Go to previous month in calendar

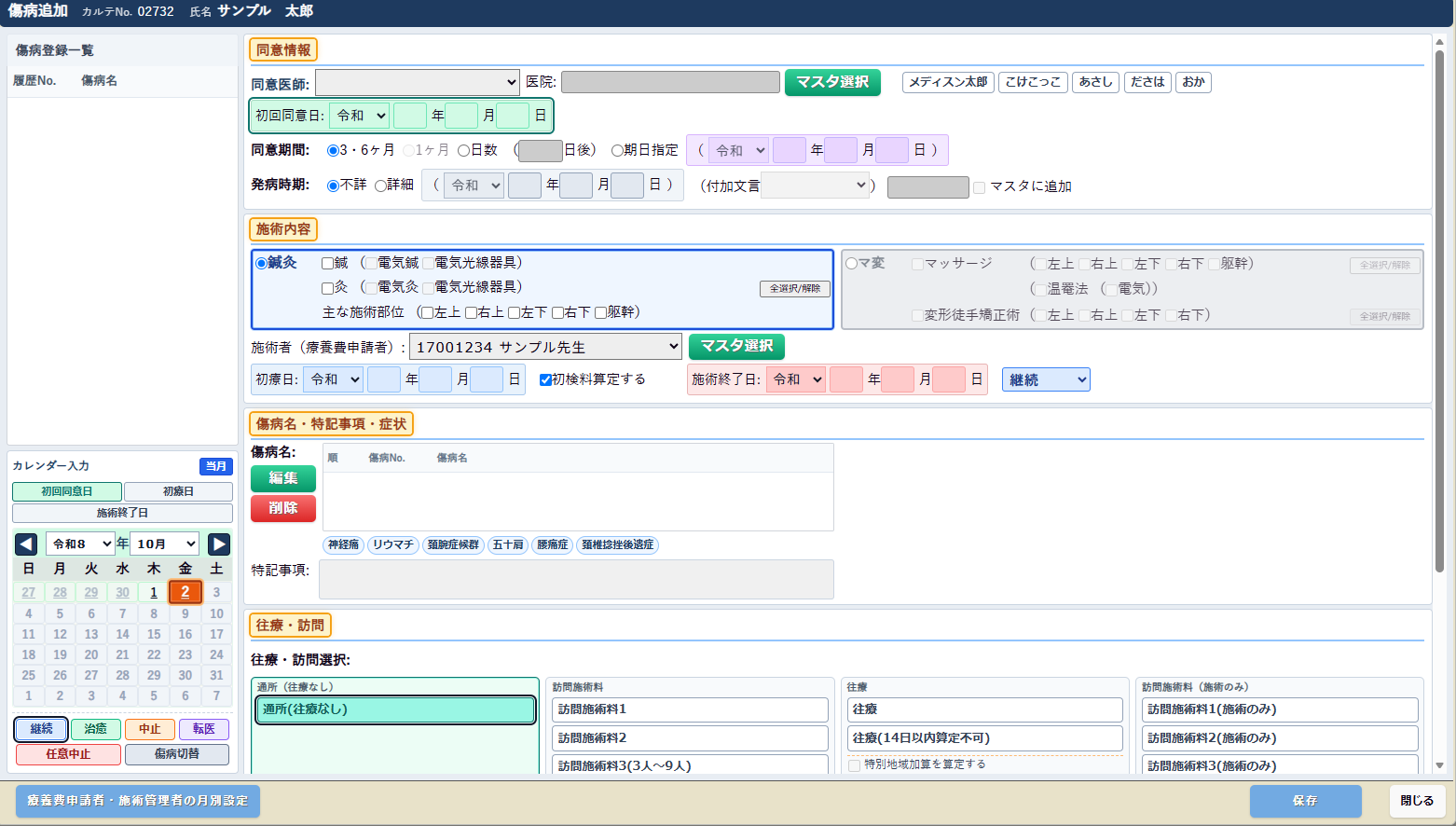(26, 544)
